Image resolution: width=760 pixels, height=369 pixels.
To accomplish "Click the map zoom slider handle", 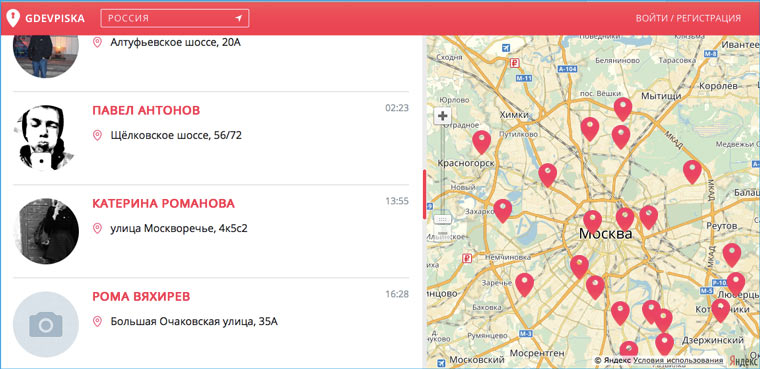I will [442, 219].
